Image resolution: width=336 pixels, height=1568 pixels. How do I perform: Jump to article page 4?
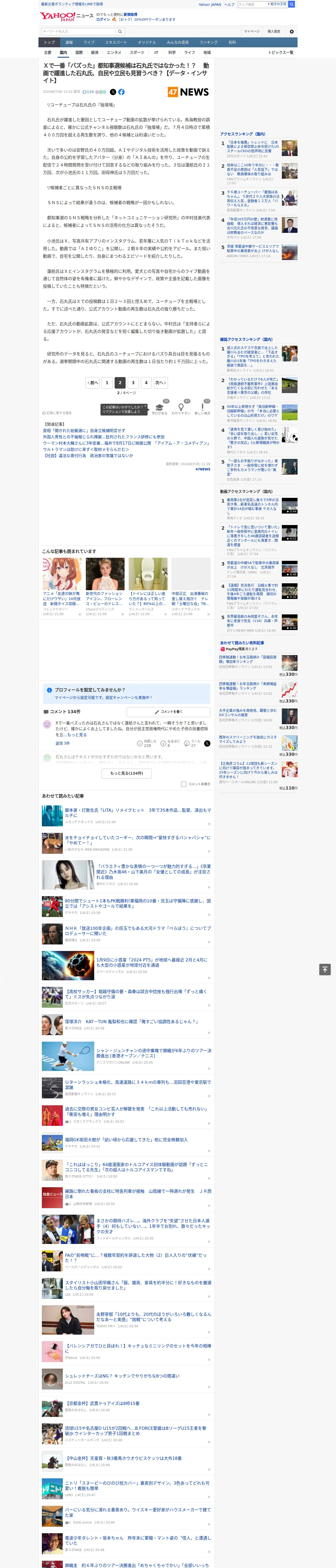click(146, 383)
